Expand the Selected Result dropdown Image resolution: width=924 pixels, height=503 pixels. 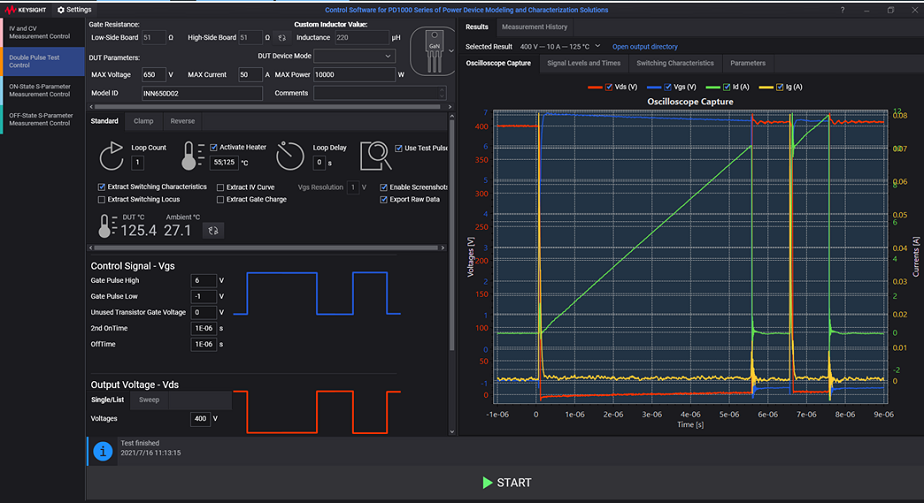tap(598, 46)
